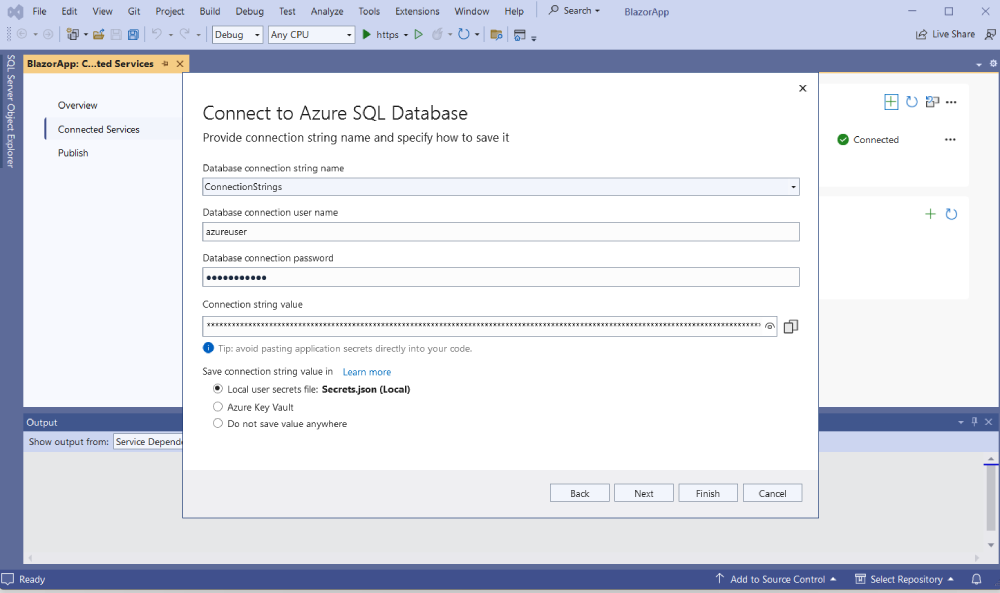This screenshot has height=593, width=1000.
Task: Click the feedback icon at top right
Action: [990, 34]
